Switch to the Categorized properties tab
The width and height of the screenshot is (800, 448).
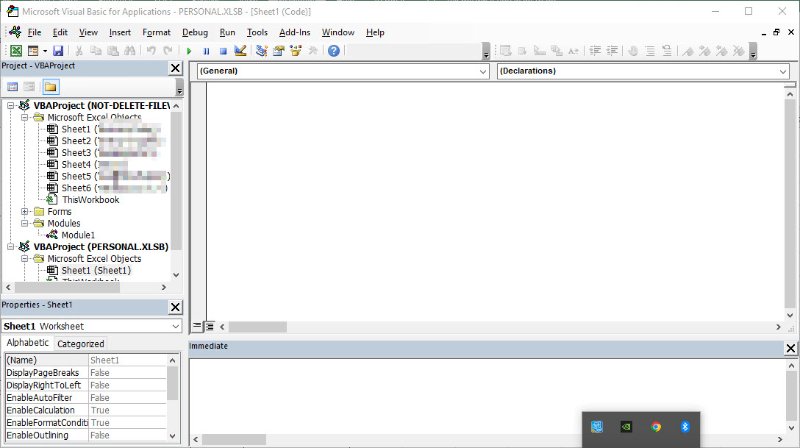[80, 343]
